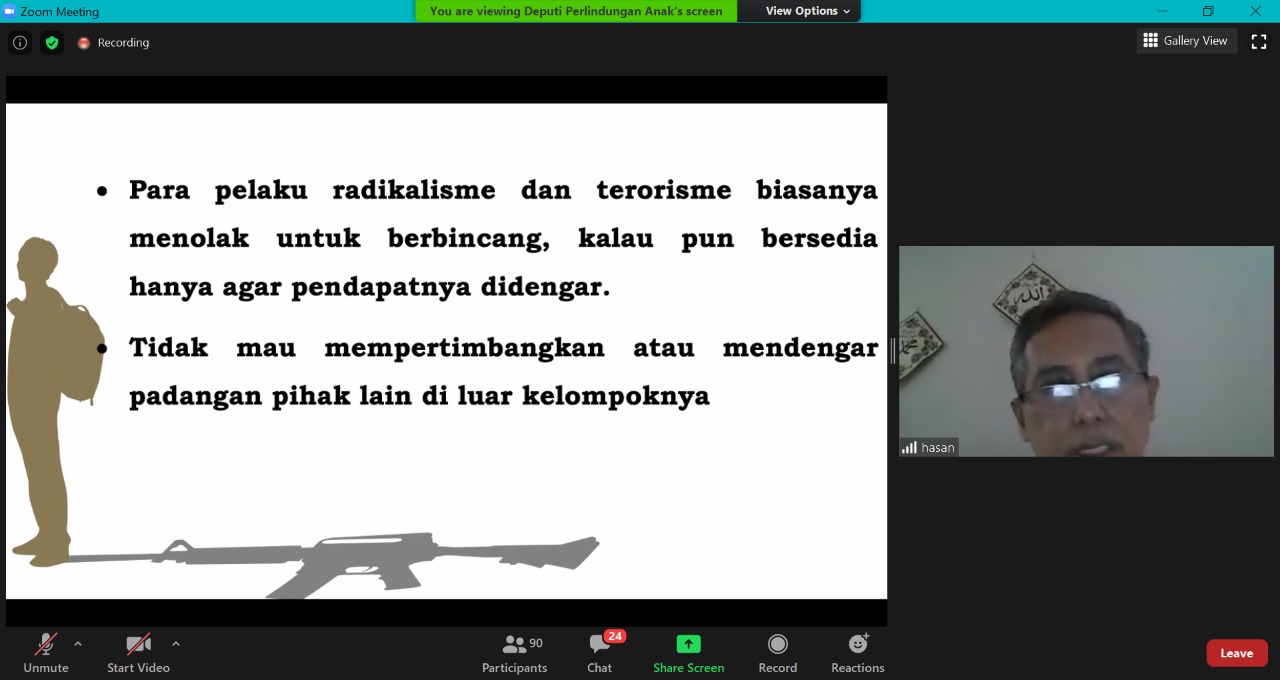The height and width of the screenshot is (680, 1280).
Task: Open the Participants panel
Action: pyautogui.click(x=515, y=654)
